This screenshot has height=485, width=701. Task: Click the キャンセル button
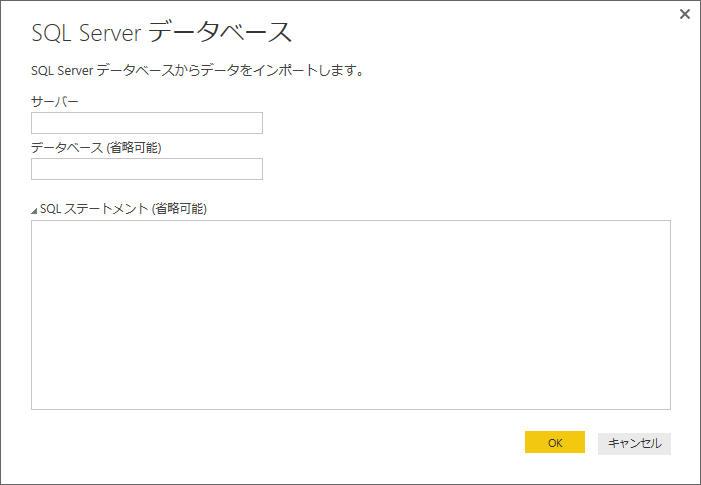pos(634,443)
